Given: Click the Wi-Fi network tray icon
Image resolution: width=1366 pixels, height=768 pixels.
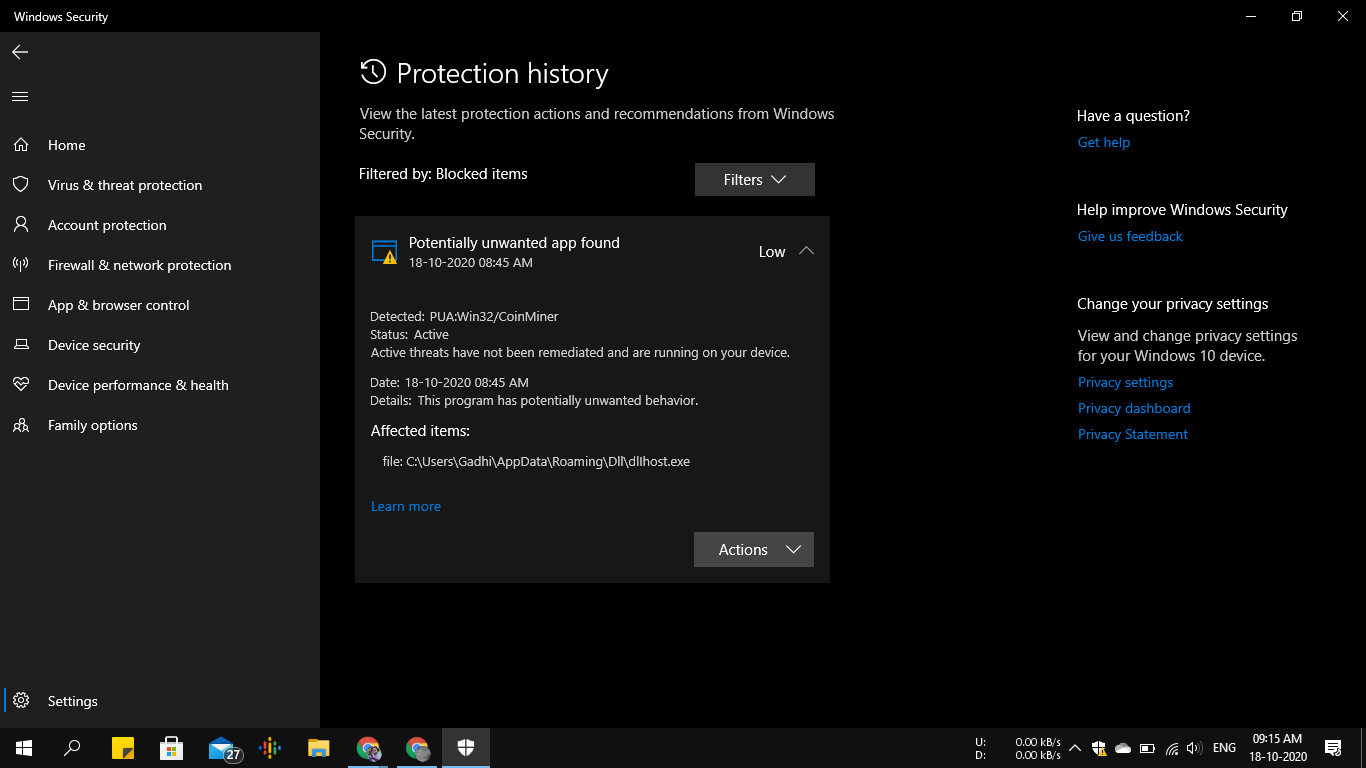Looking at the screenshot, I should tap(1172, 748).
